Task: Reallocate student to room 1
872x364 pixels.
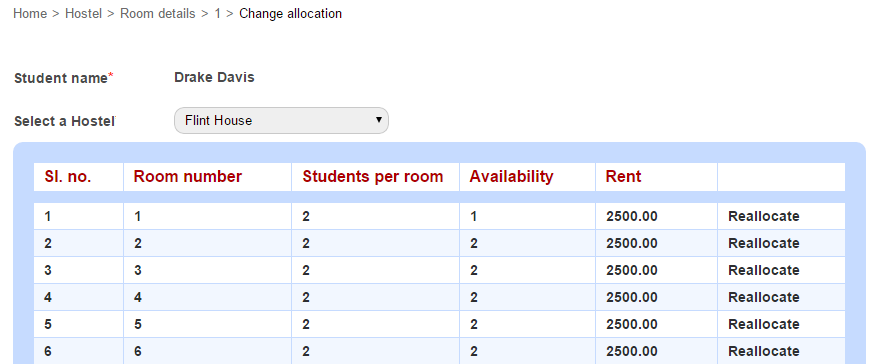Action: [764, 216]
